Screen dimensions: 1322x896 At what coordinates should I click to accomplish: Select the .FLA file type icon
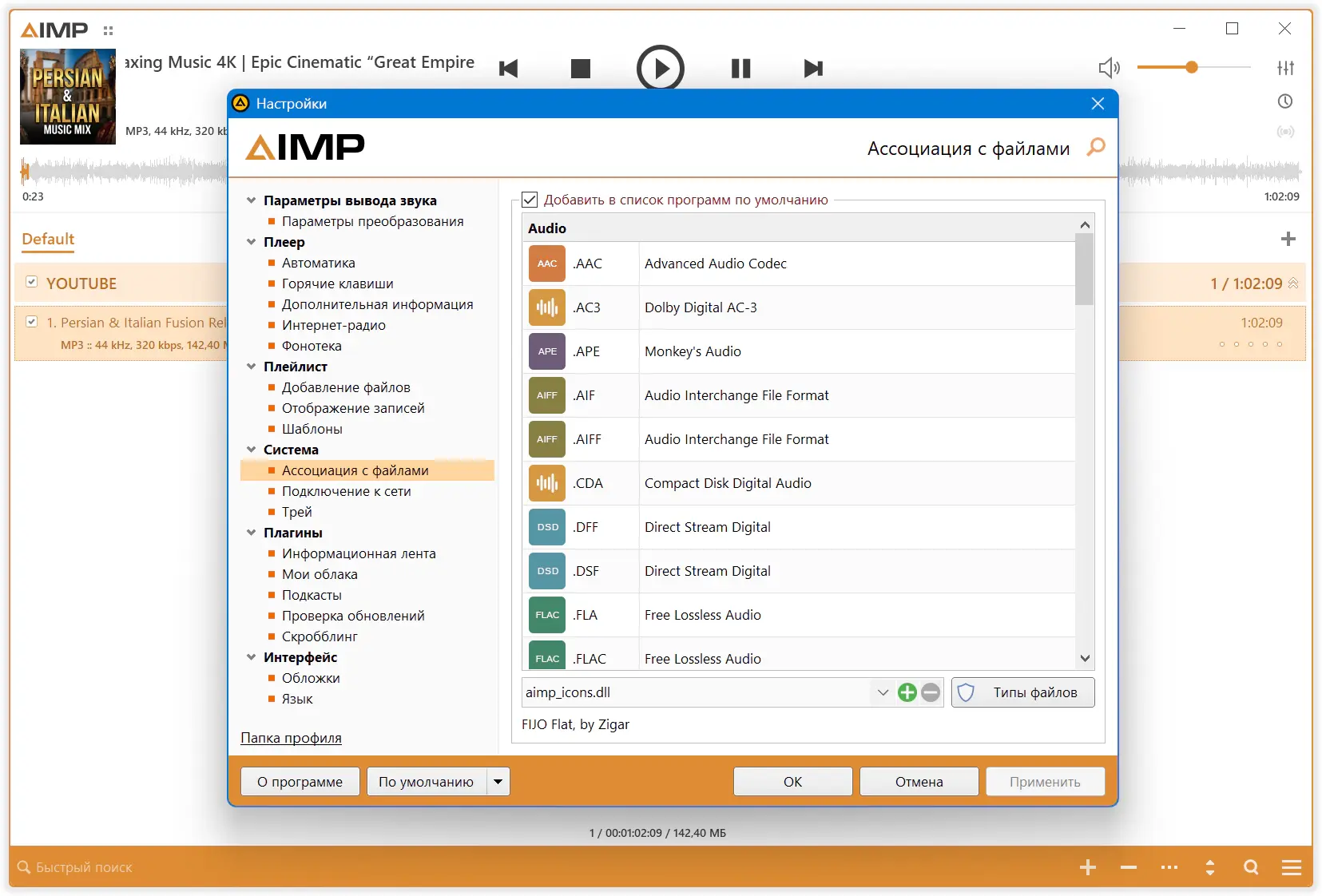click(547, 615)
